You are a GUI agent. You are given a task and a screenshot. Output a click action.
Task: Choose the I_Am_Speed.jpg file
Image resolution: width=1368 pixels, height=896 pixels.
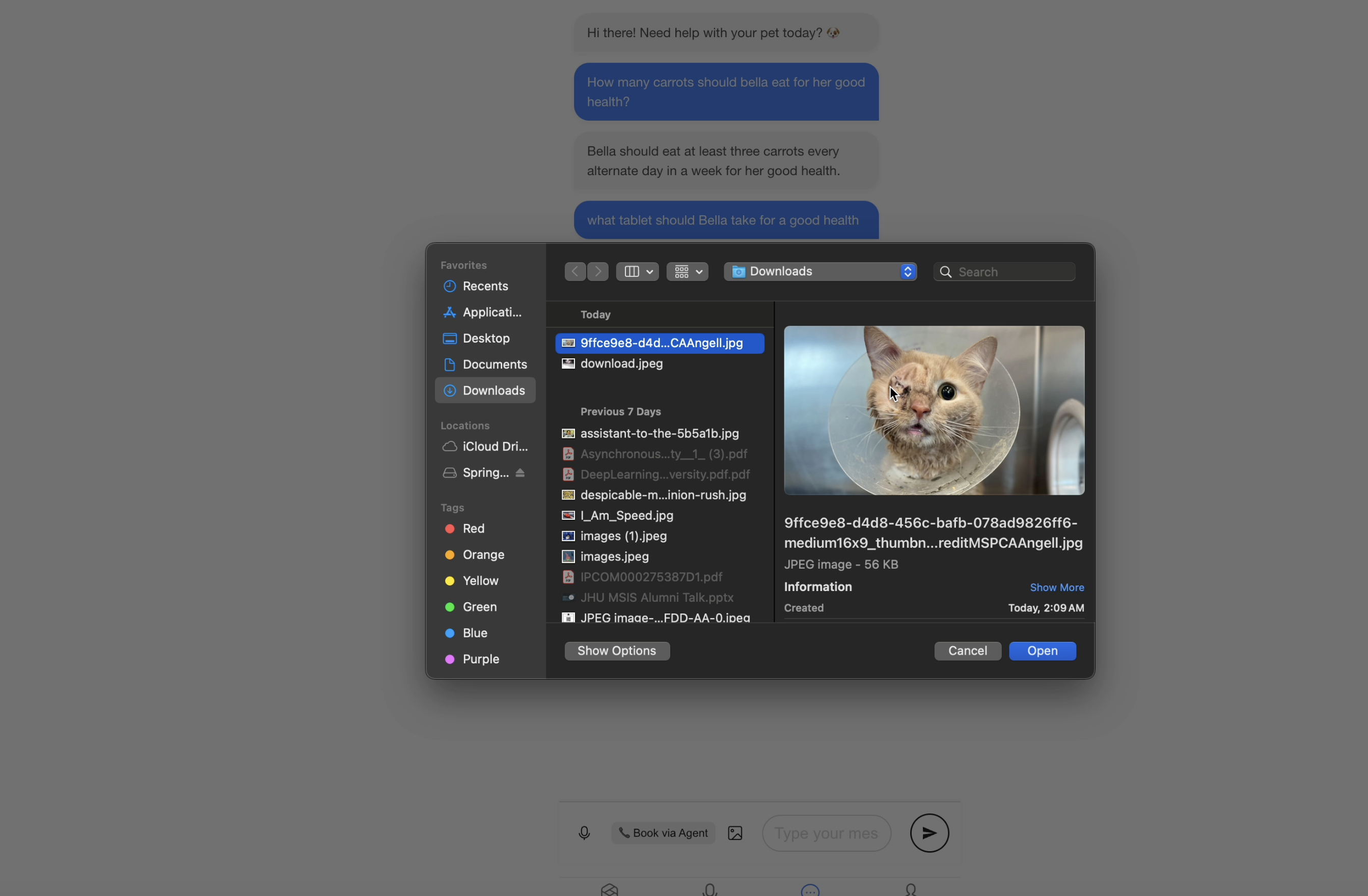pyautogui.click(x=626, y=516)
